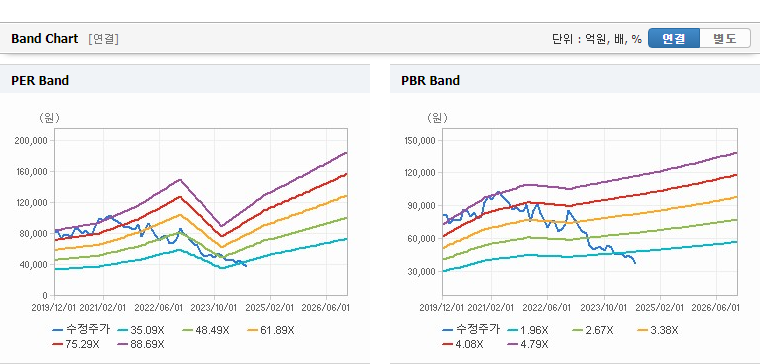
Task: Click the PER Band panel title
Action: (x=40, y=80)
